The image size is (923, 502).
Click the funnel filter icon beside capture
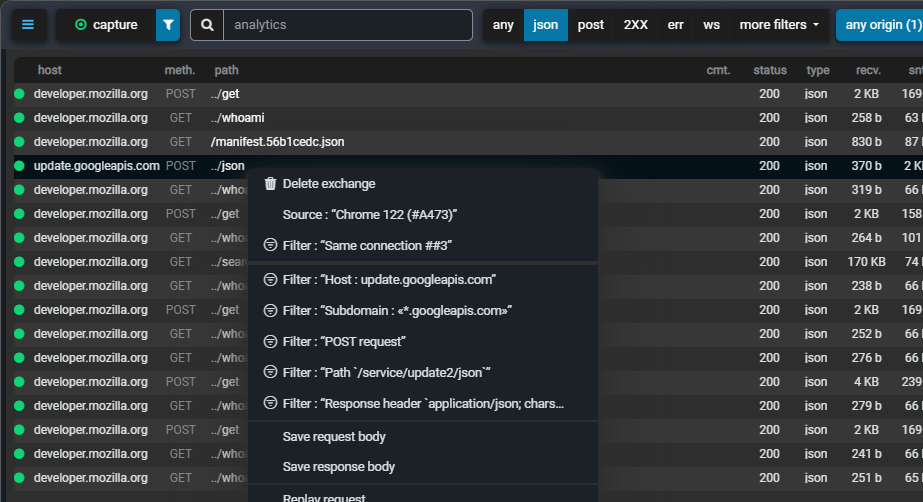click(x=168, y=25)
